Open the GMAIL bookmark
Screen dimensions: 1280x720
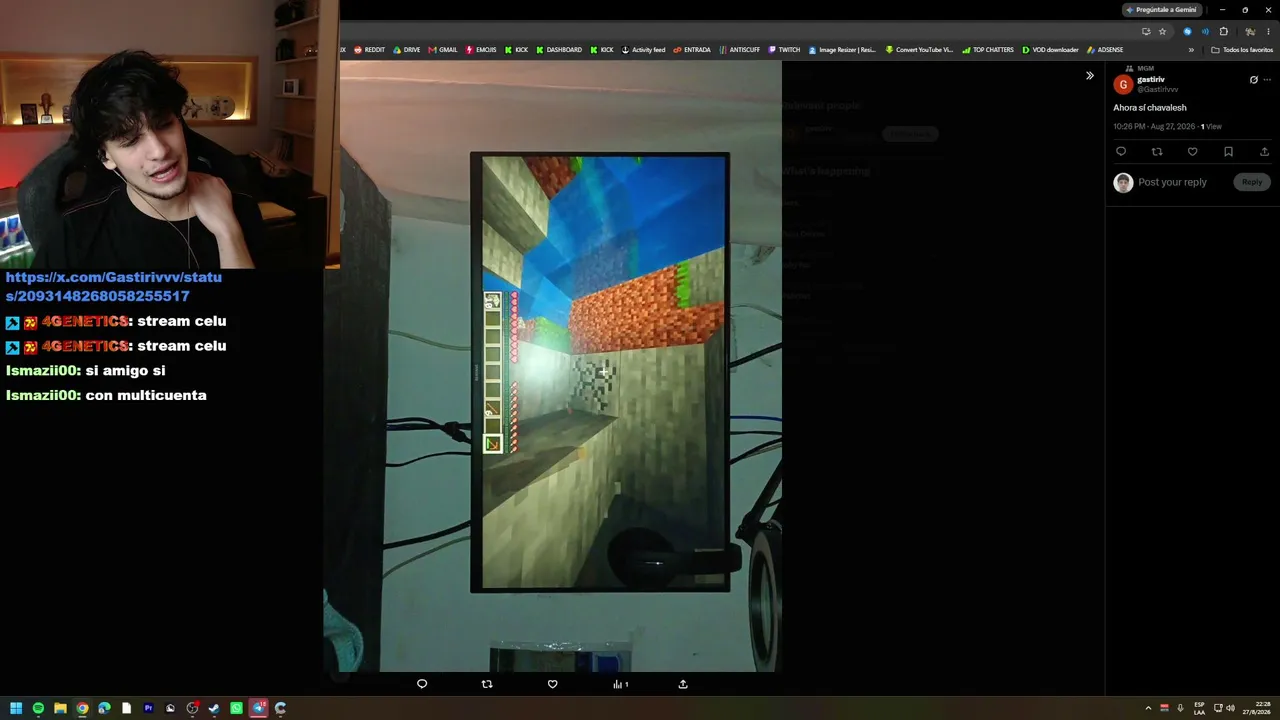point(442,50)
